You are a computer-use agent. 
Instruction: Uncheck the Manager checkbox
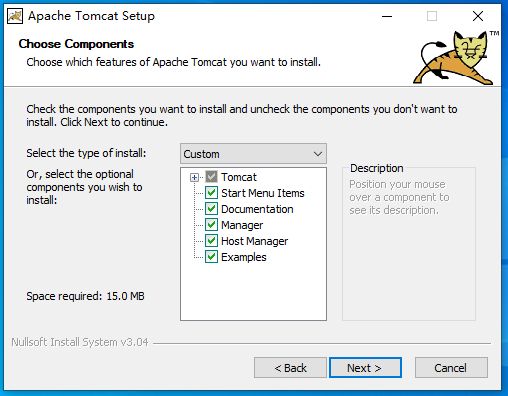211,225
